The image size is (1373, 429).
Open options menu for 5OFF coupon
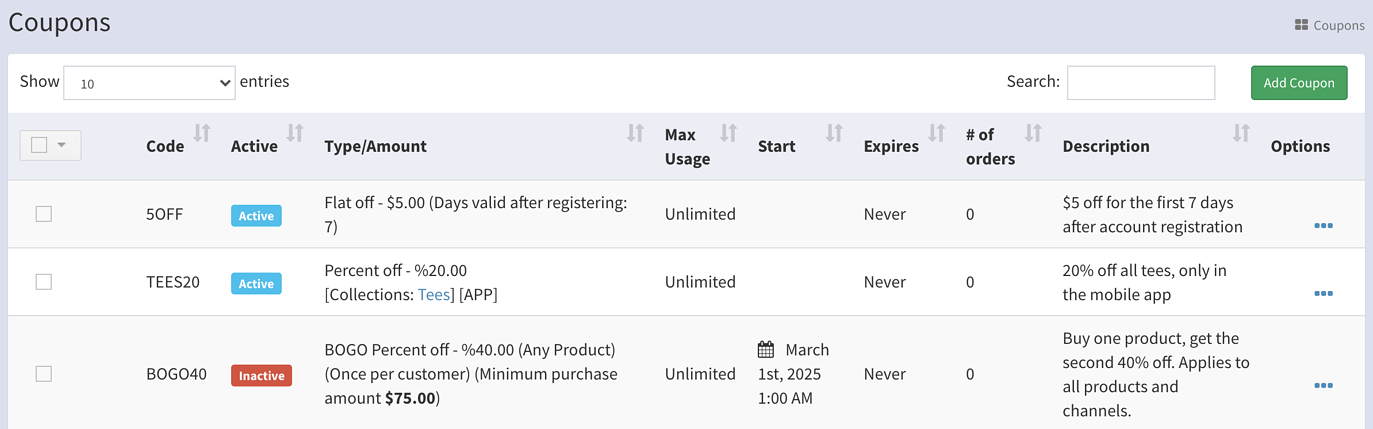pos(1323,226)
